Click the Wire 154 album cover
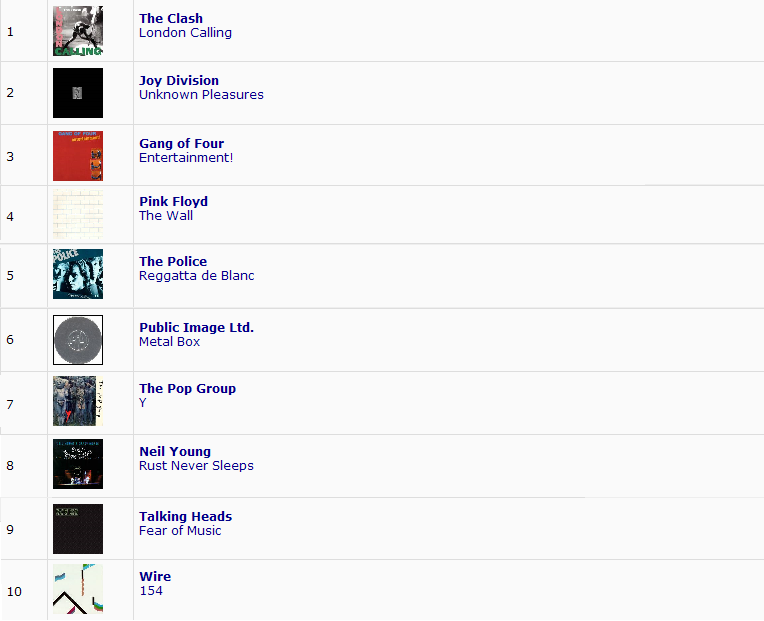 (78, 589)
